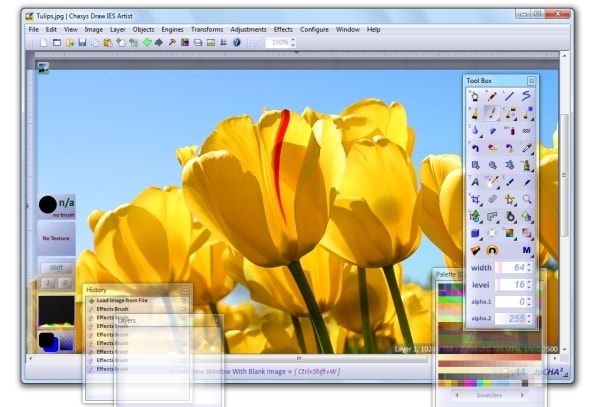Image resolution: width=600 pixels, height=407 pixels.
Task: Click the grid toolbar icon
Action: 224,42
